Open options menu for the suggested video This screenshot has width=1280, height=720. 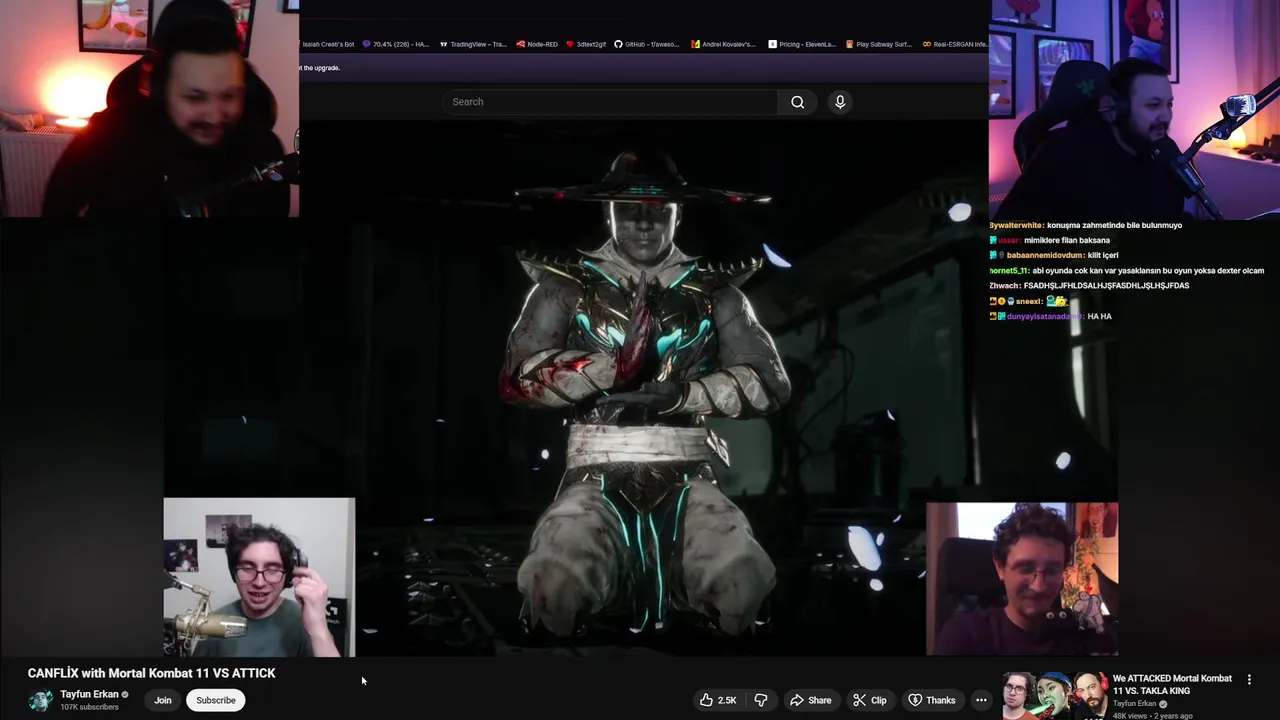pos(1249,679)
